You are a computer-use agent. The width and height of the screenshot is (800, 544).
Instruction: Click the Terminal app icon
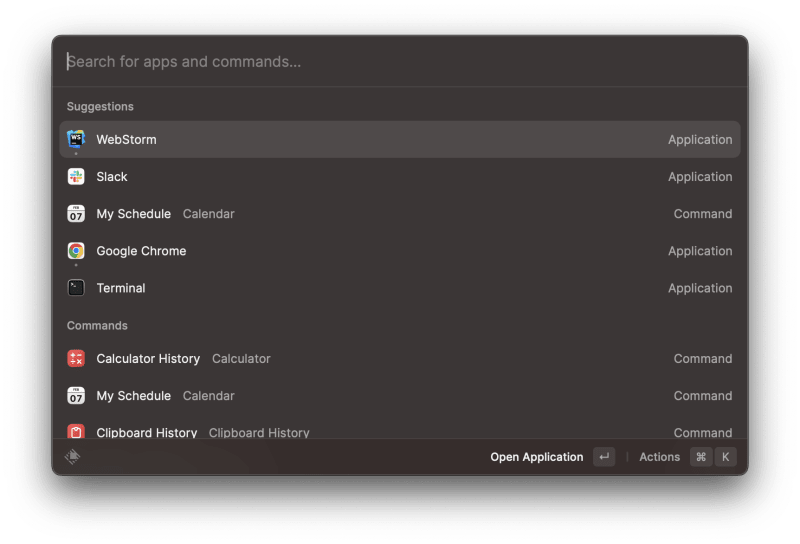tap(76, 288)
